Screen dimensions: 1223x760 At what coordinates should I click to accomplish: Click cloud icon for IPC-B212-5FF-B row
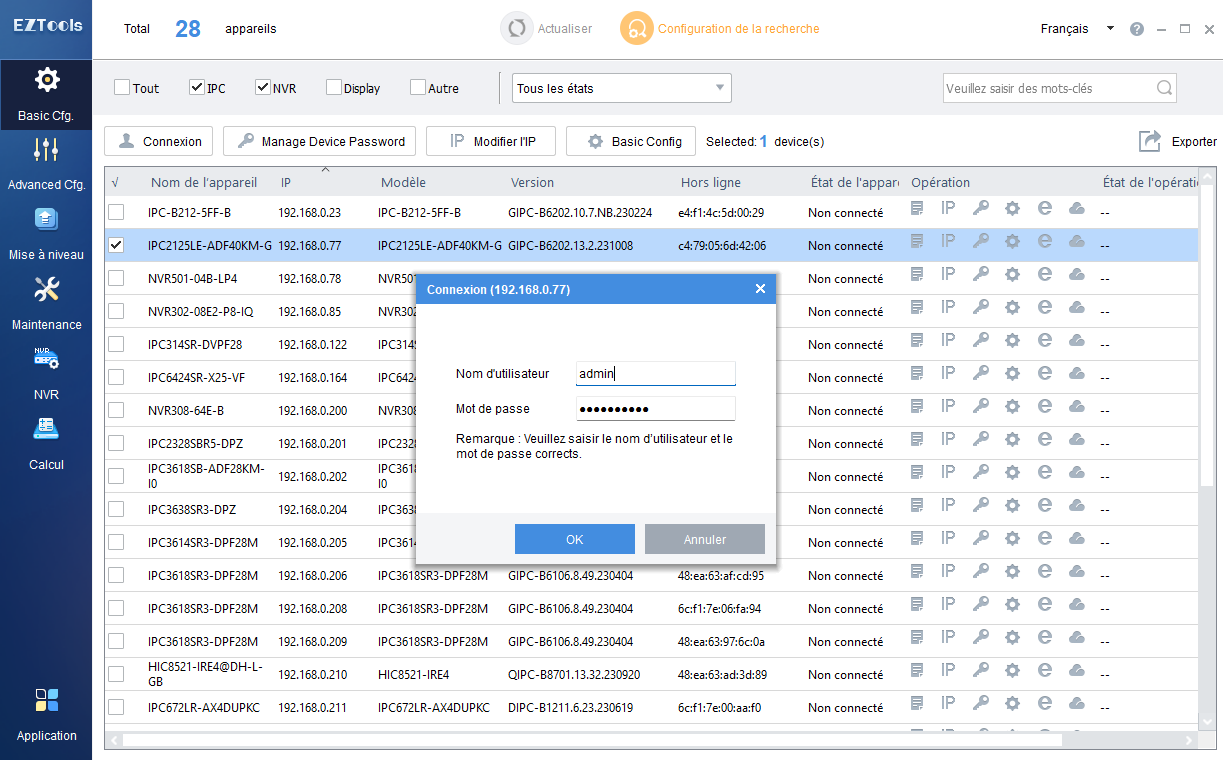[x=1077, y=208]
